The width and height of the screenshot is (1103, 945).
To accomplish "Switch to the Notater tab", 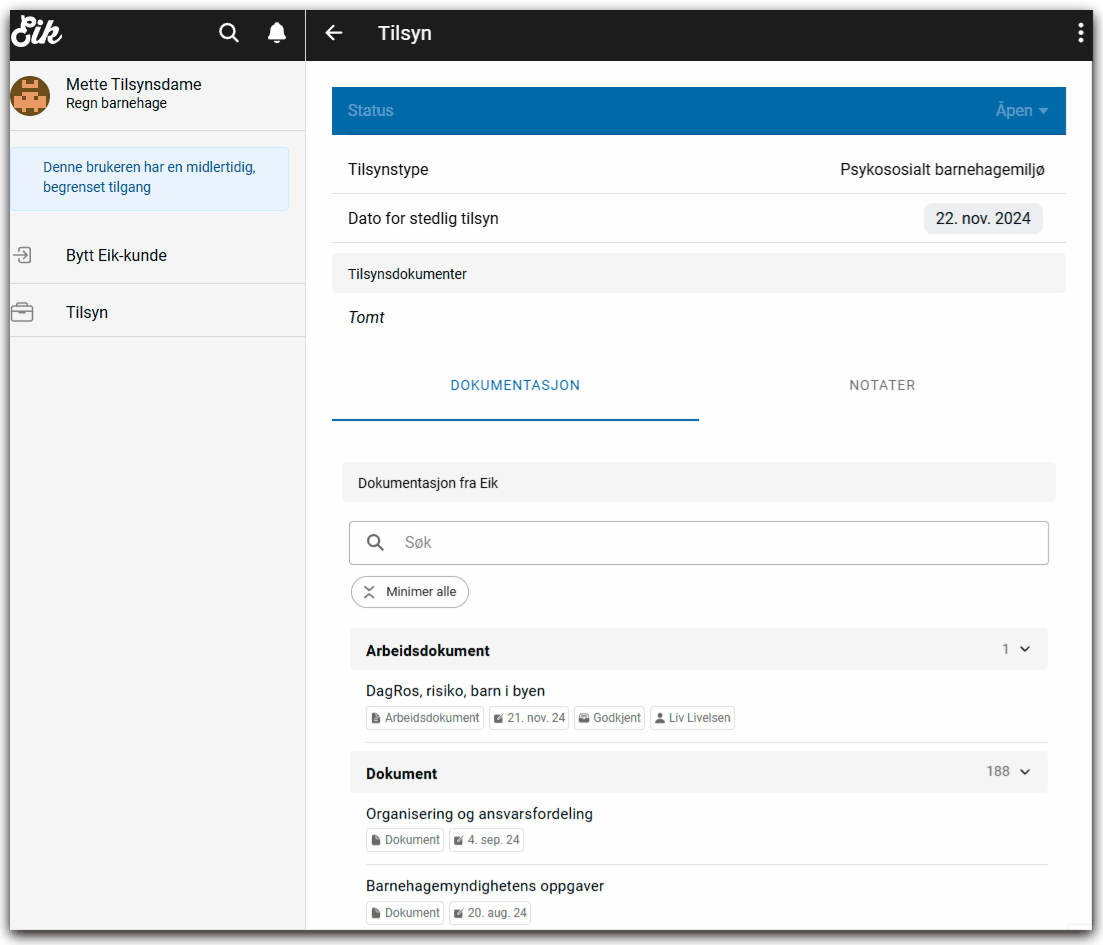I will pos(882,385).
